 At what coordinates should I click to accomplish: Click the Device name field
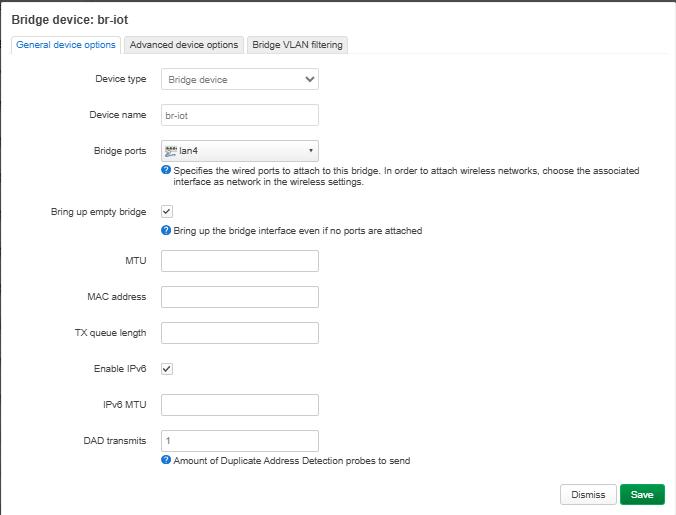pyautogui.click(x=240, y=115)
